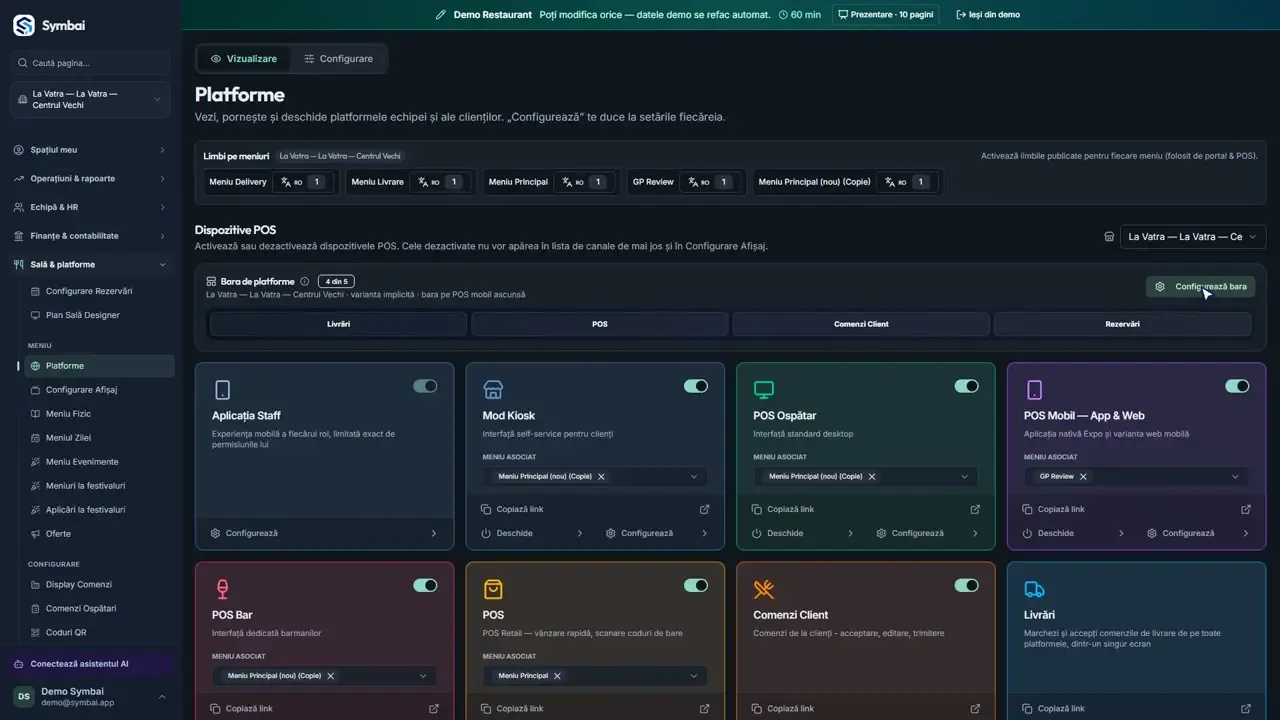Click the Configurează bara button
The width and height of the screenshot is (1280, 720).
pos(1201,287)
